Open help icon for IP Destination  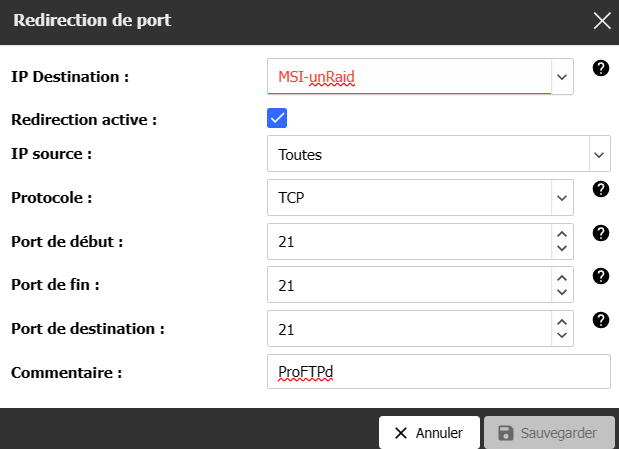coord(601,68)
